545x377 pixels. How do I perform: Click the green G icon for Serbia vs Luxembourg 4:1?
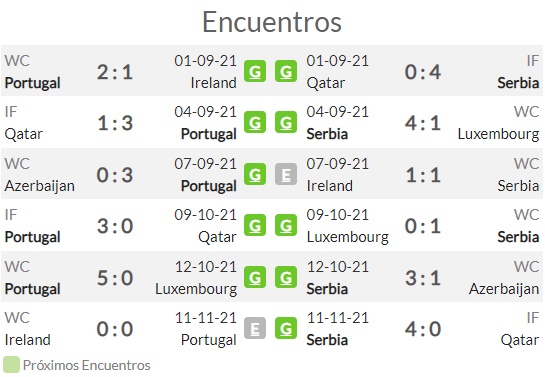286,122
